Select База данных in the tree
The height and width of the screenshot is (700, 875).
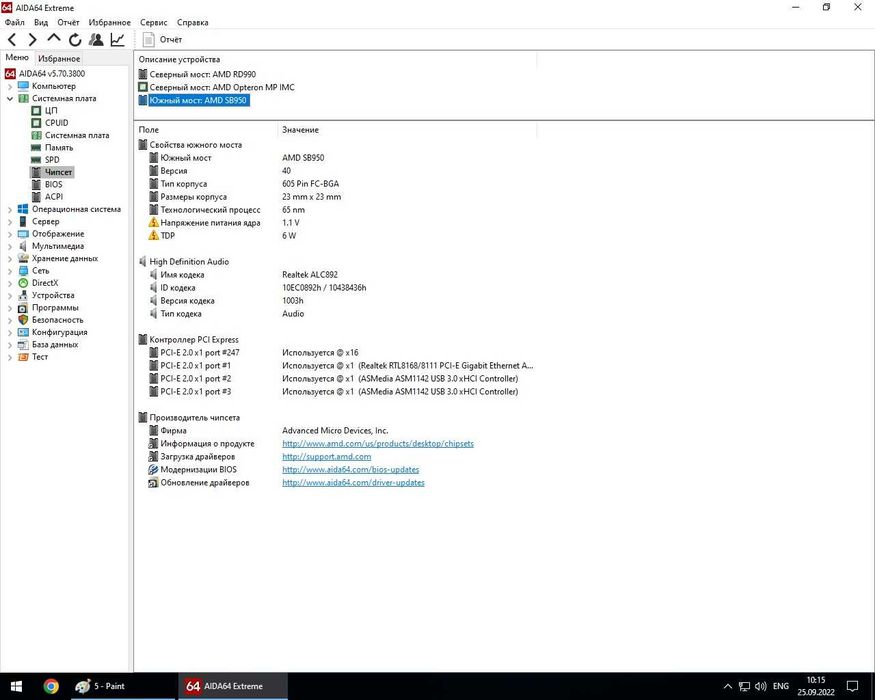[x=55, y=344]
